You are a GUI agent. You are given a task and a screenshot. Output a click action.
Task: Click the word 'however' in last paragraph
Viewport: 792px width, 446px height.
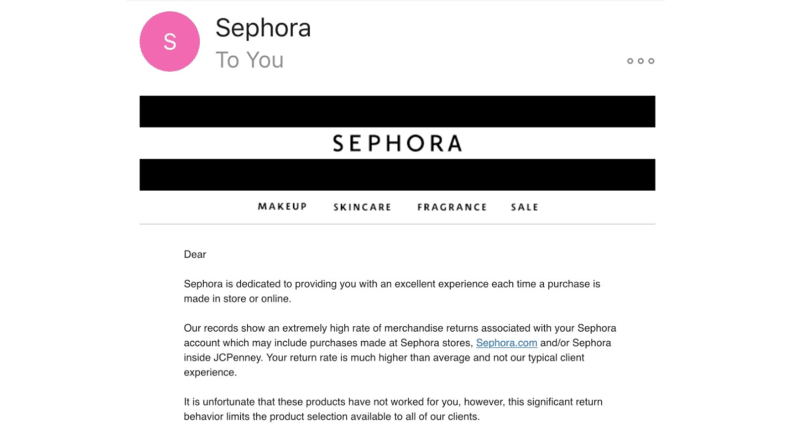pos(484,402)
